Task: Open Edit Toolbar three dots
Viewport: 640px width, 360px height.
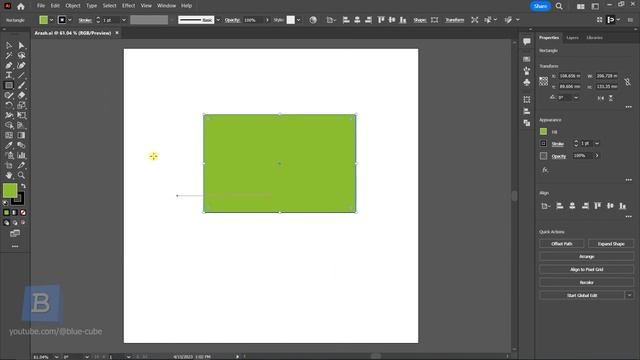Action: 15,246
